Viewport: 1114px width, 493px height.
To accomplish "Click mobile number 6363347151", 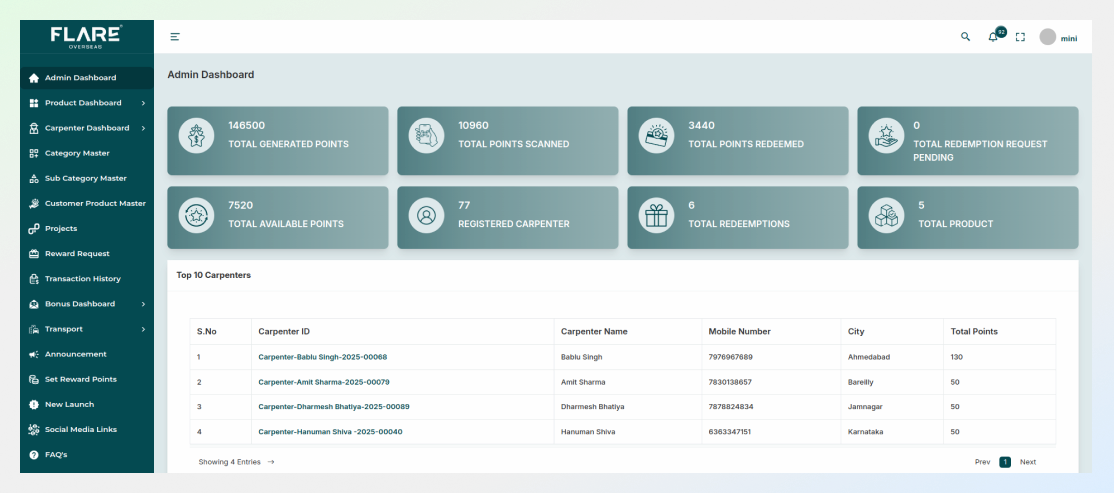I will coord(730,432).
